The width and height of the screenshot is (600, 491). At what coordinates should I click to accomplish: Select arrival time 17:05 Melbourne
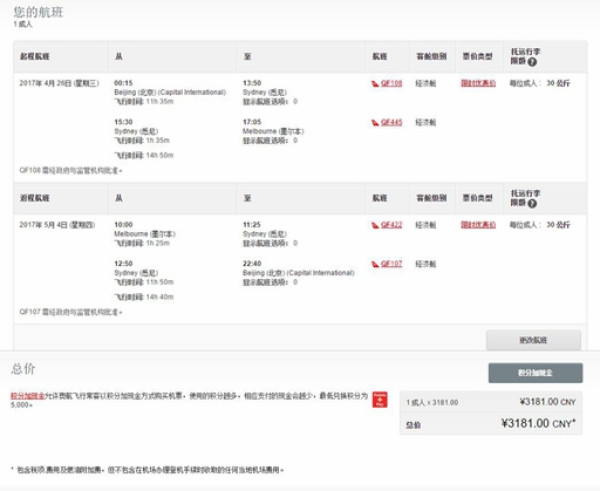252,122
